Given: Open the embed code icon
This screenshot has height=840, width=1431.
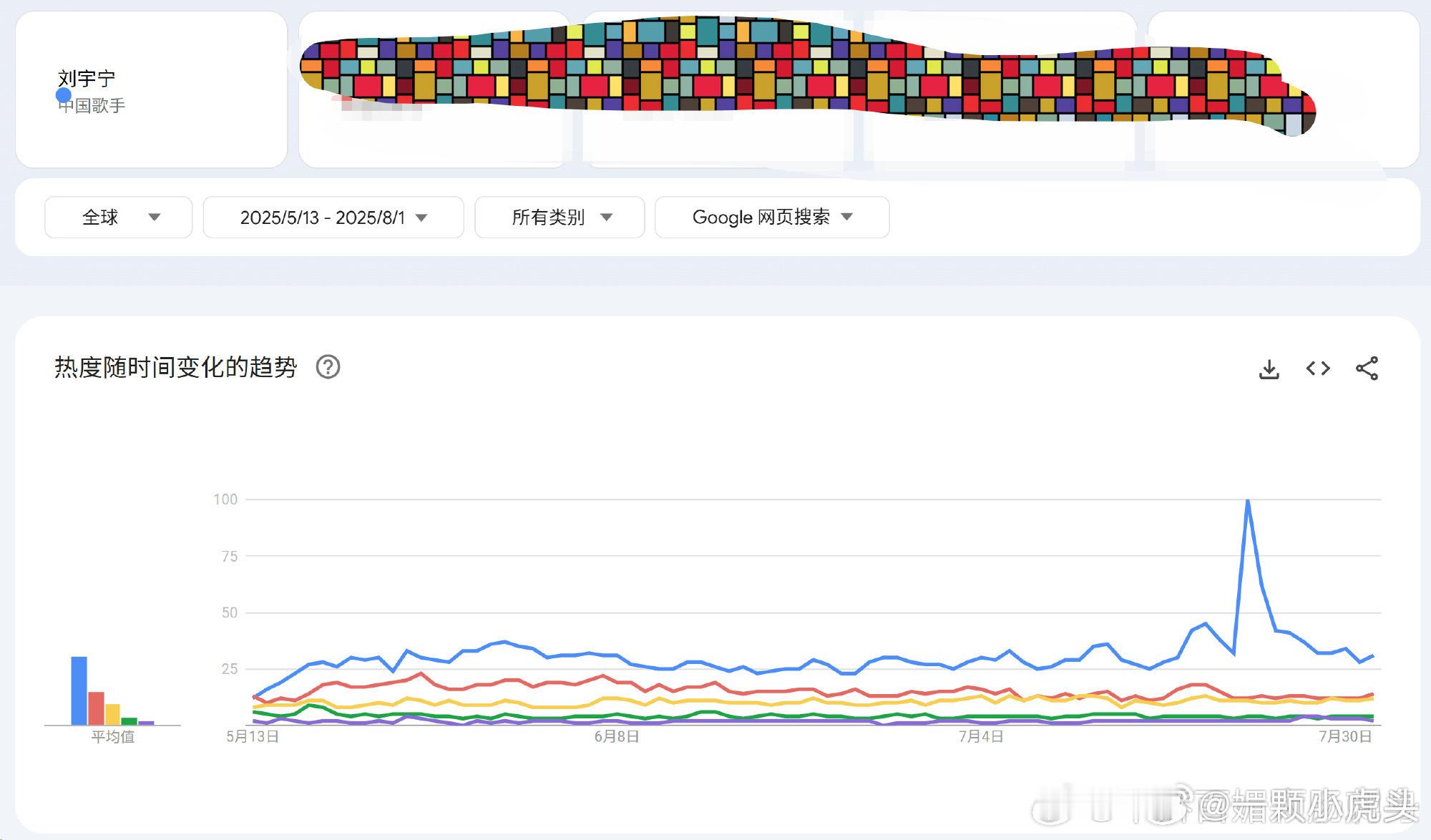Looking at the screenshot, I should pyautogui.click(x=1318, y=368).
